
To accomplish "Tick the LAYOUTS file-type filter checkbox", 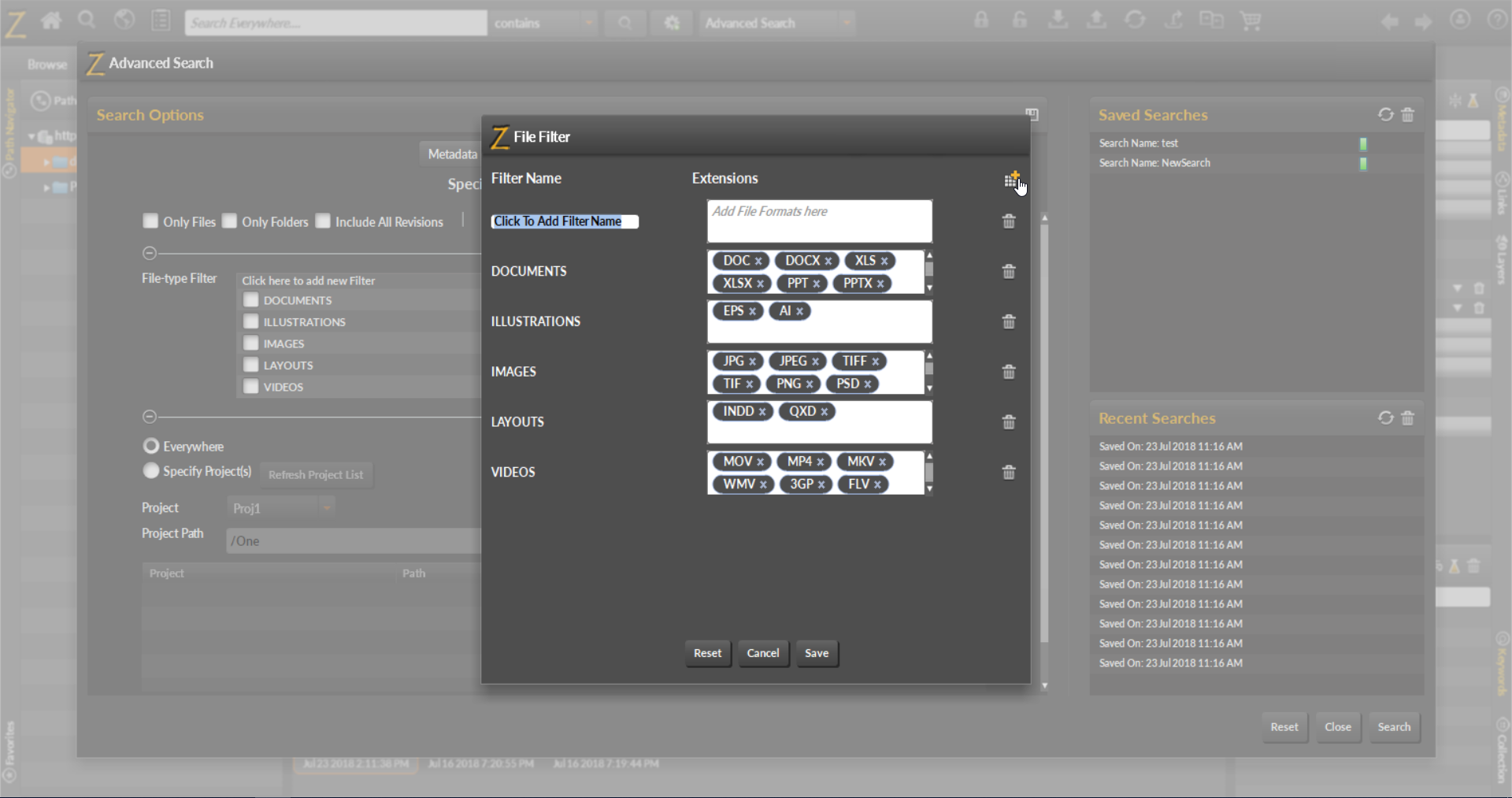I will click(x=251, y=365).
